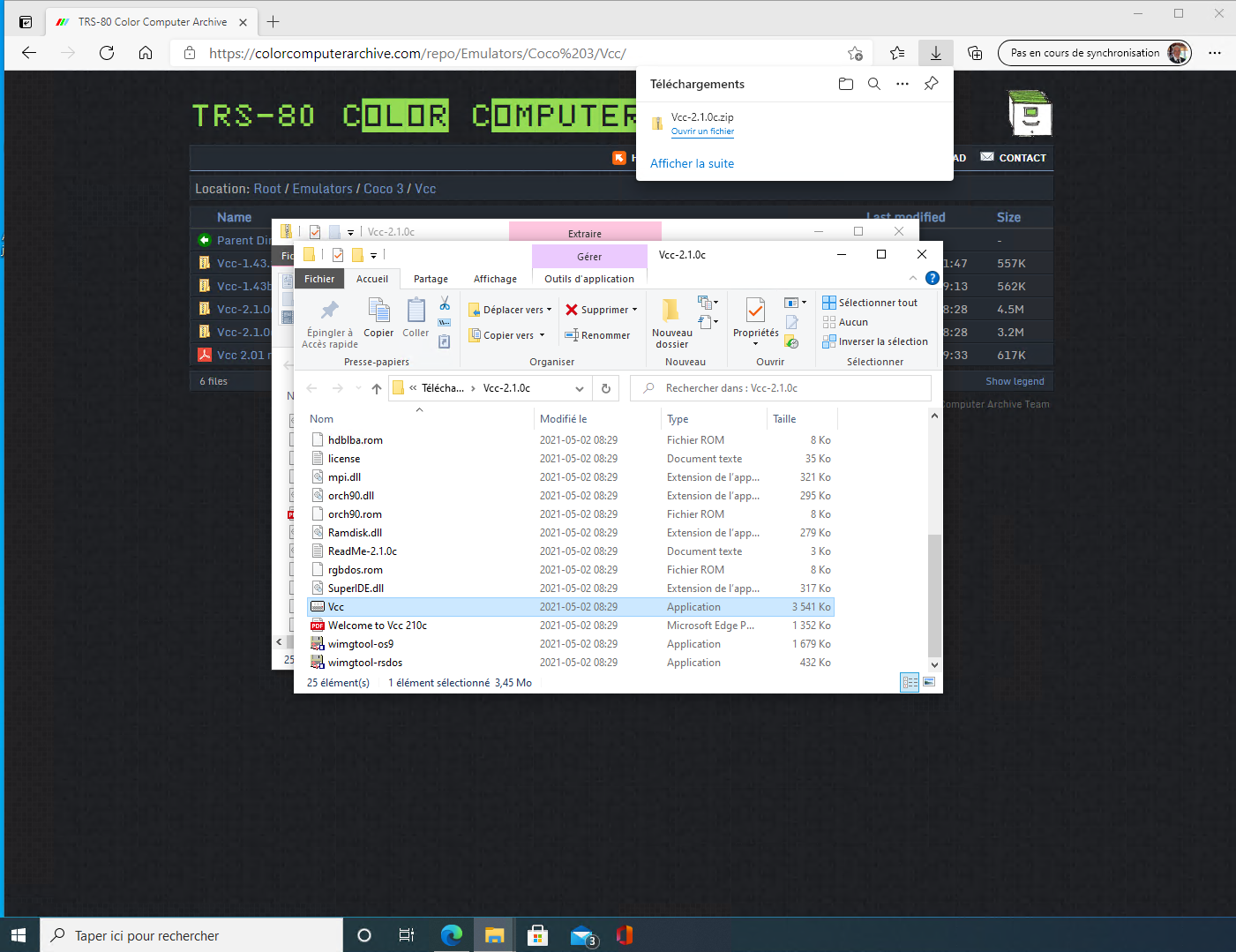This screenshot has height=952, width=1236.
Task: Open the Quick Access Toolbar customize dropdown
Action: (x=373, y=255)
